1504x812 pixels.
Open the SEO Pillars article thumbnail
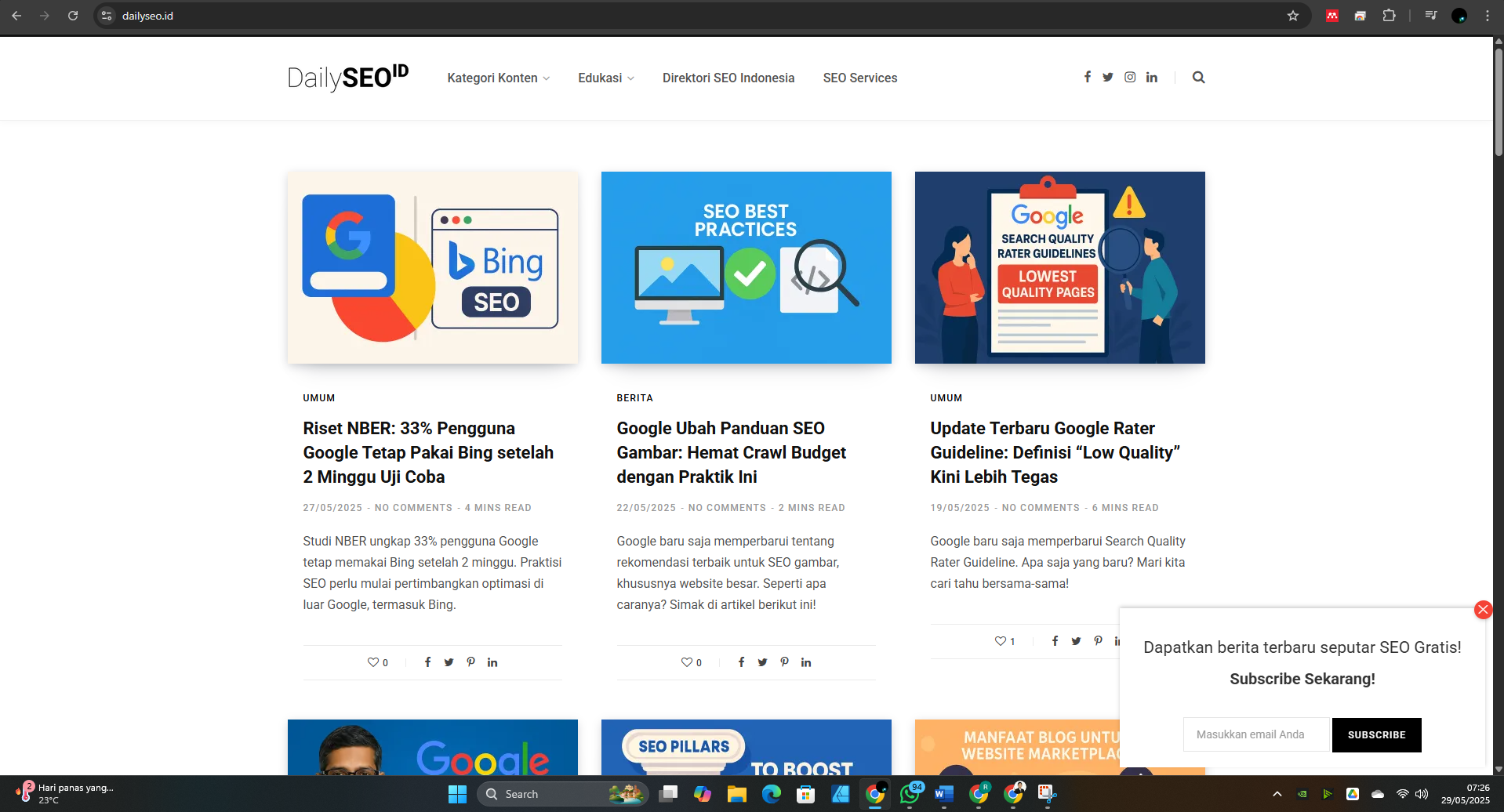[x=747, y=747]
